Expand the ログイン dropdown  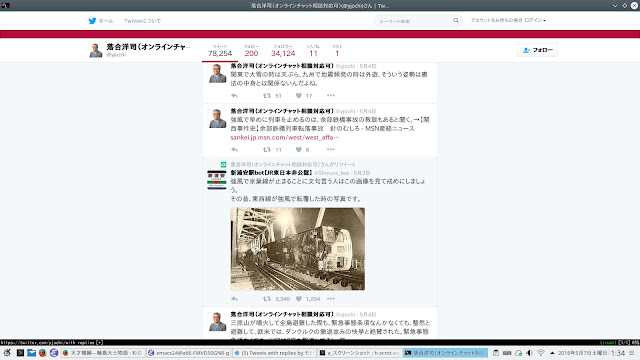pyautogui.click(x=535, y=20)
